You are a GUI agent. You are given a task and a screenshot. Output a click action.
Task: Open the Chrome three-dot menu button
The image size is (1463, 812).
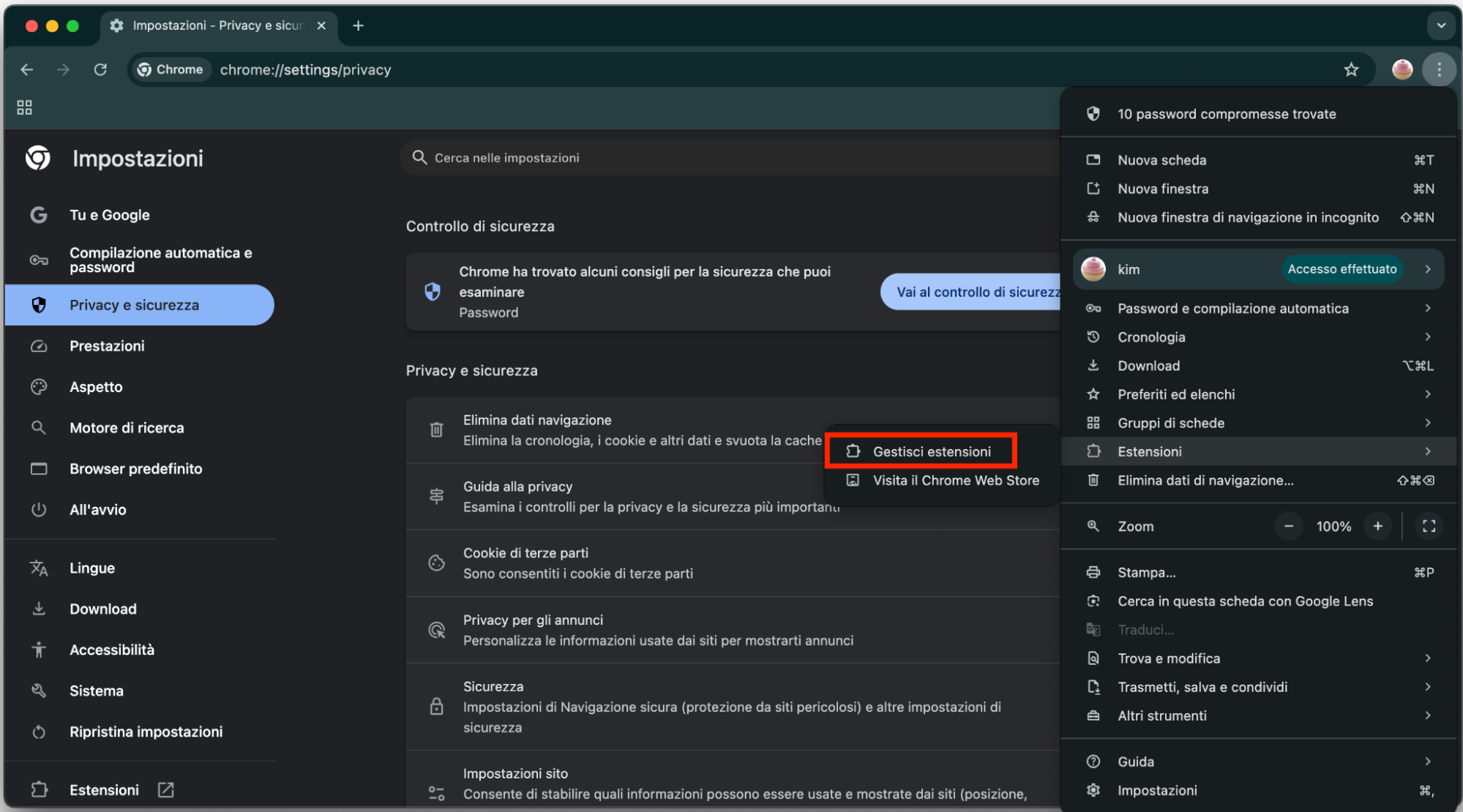(x=1439, y=69)
